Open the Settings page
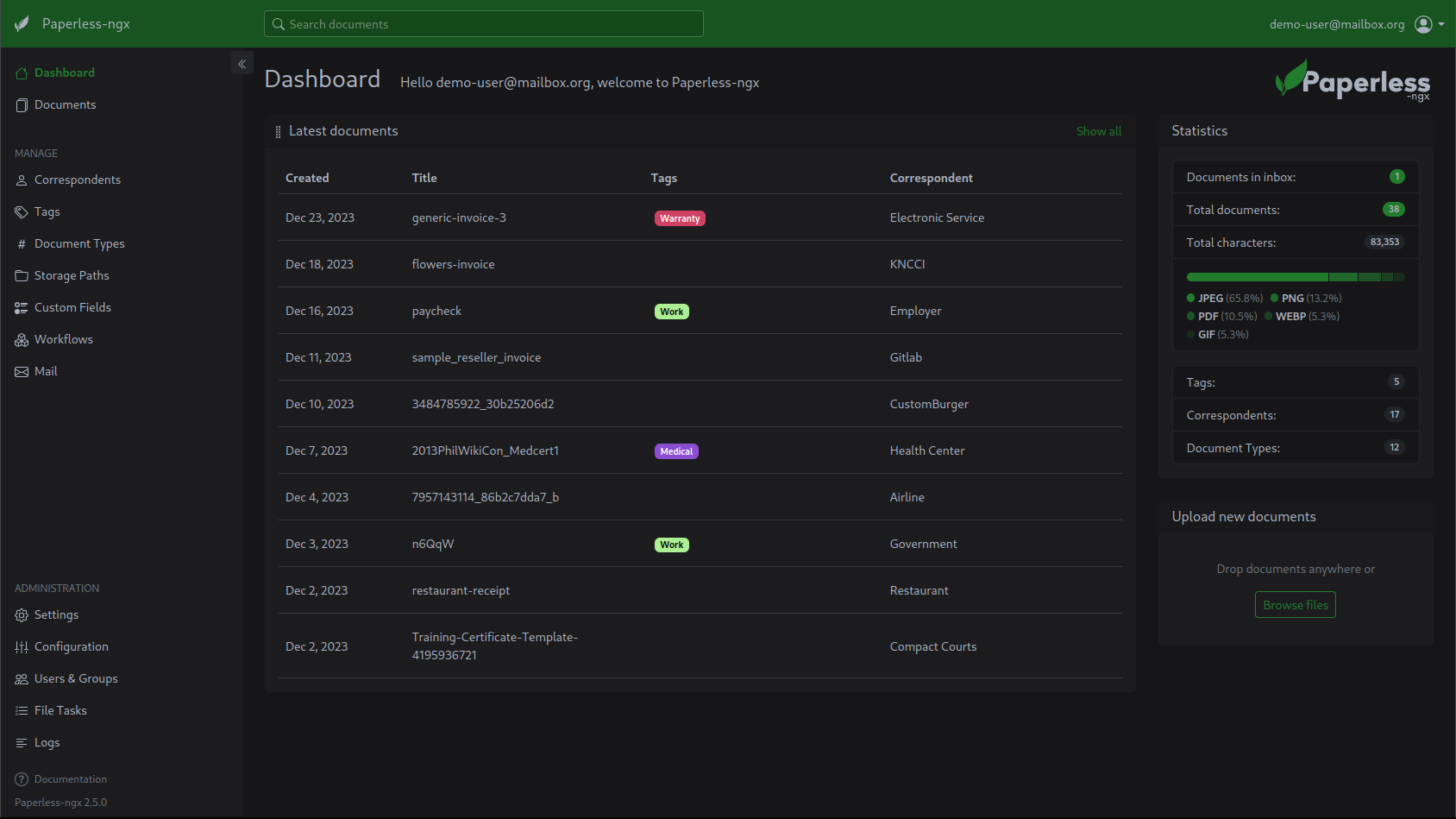The image size is (1456, 819). coord(56,614)
